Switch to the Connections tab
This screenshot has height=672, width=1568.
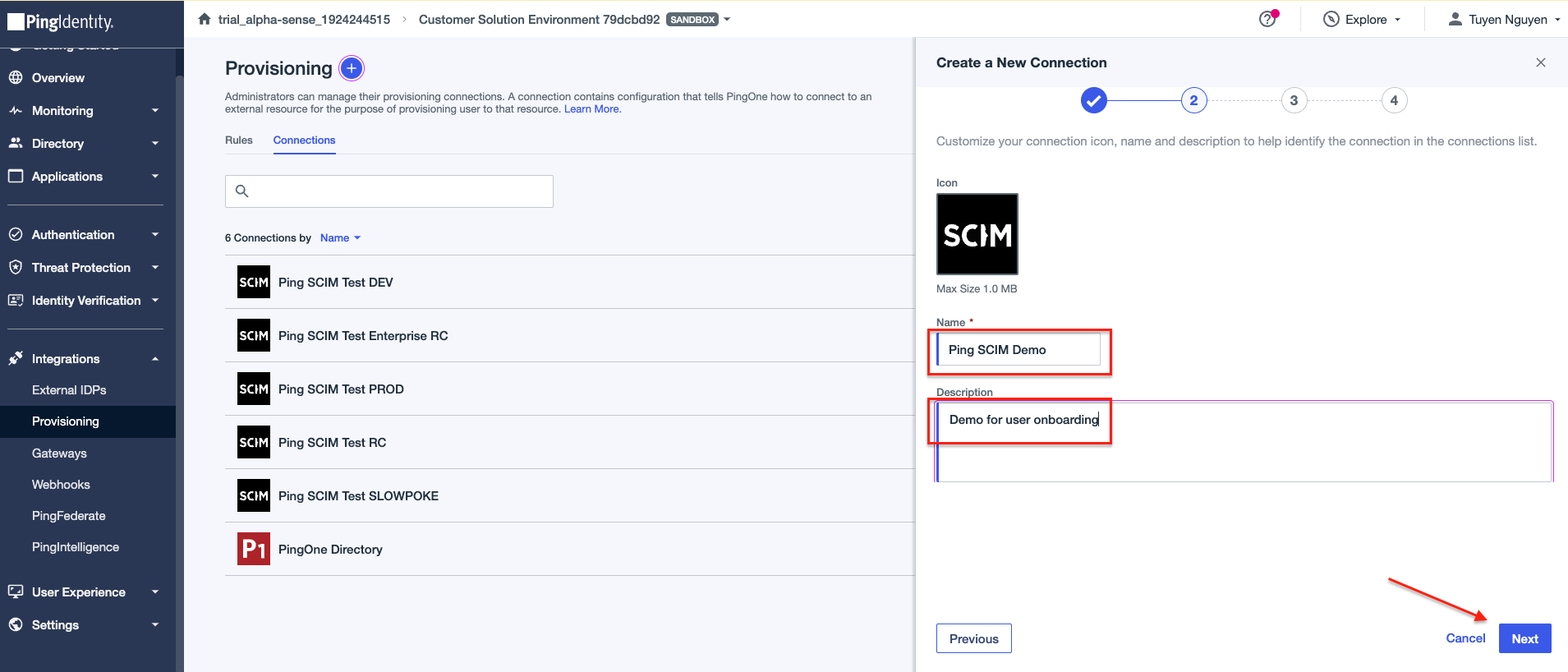(x=304, y=140)
